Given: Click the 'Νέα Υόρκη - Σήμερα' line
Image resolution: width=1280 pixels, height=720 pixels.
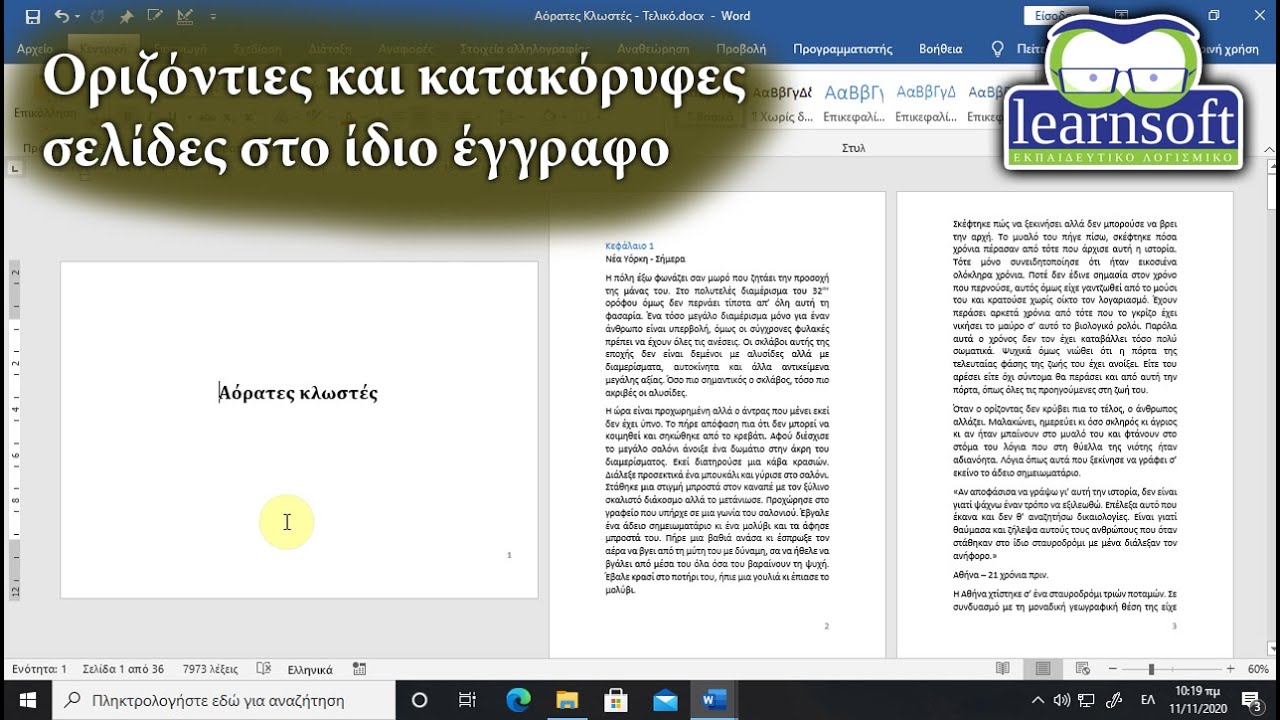Looking at the screenshot, I should tap(645, 258).
